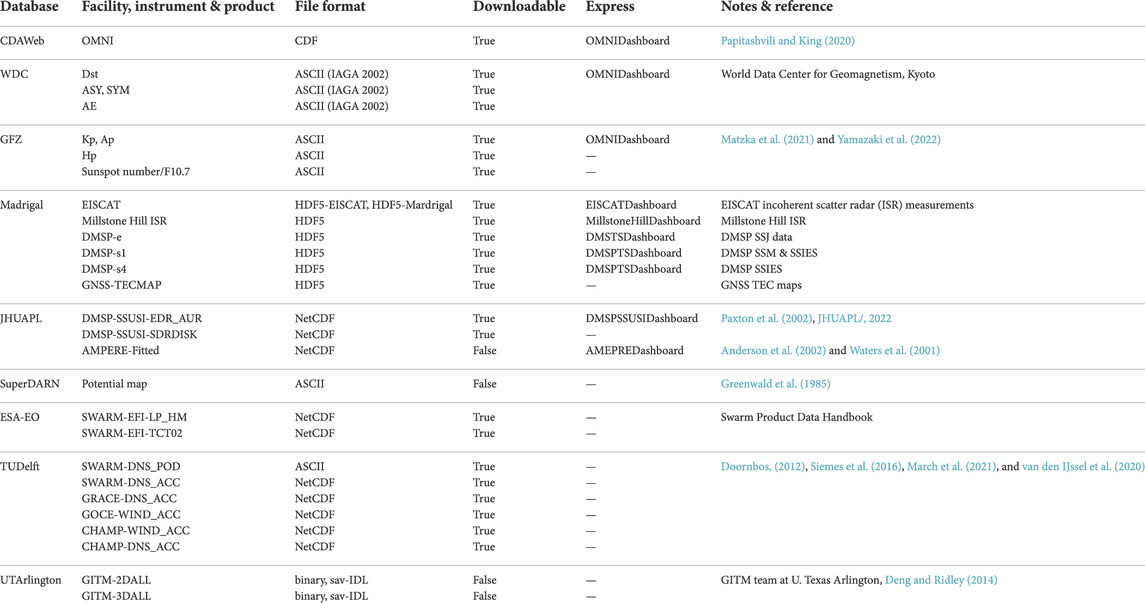Viewport: 1145px width, 603px height.
Task: Click the "JHUAPL" database cell
Action: pos(20,318)
